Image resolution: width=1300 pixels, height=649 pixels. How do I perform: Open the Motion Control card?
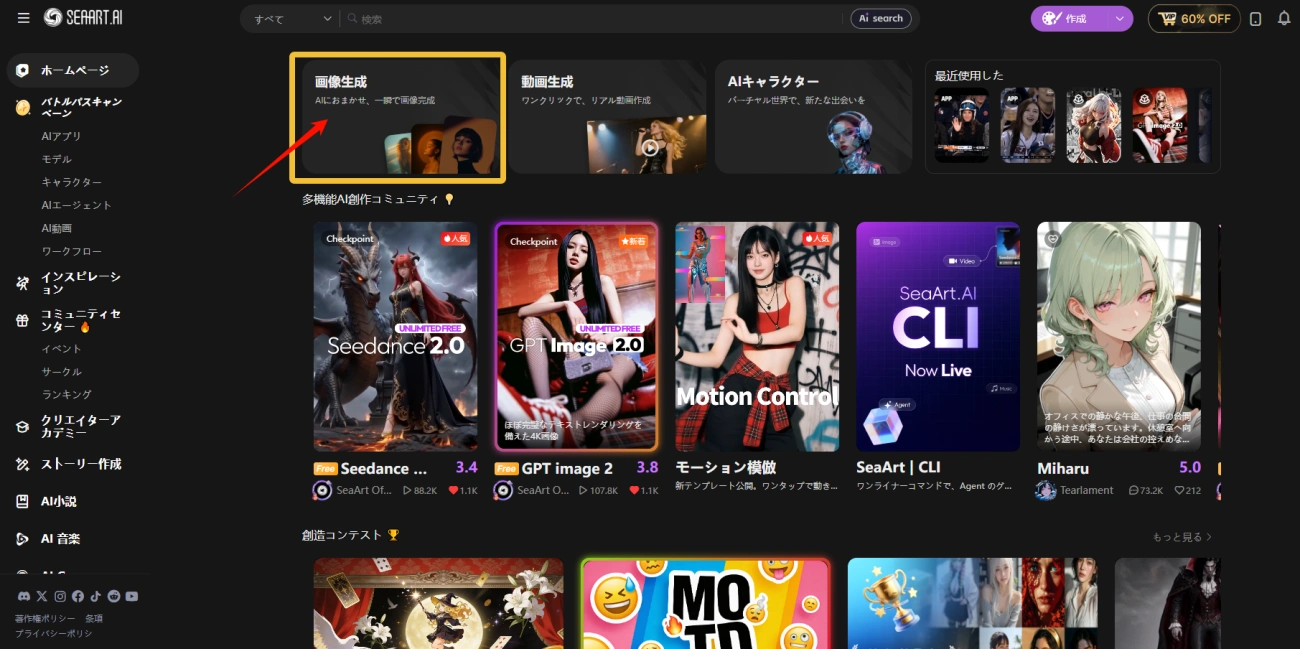(757, 337)
